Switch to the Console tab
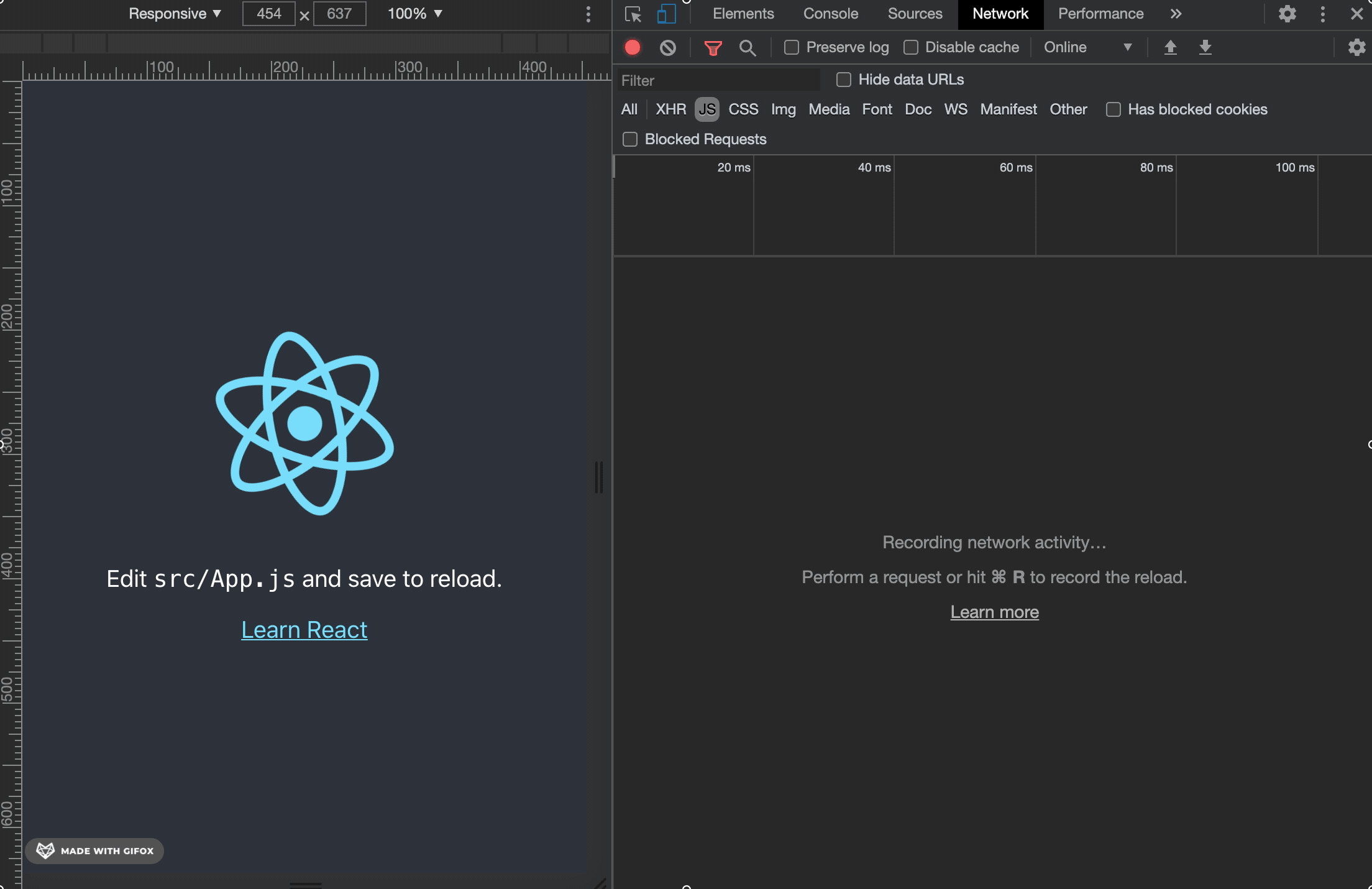The height and width of the screenshot is (889, 1372). click(x=831, y=14)
